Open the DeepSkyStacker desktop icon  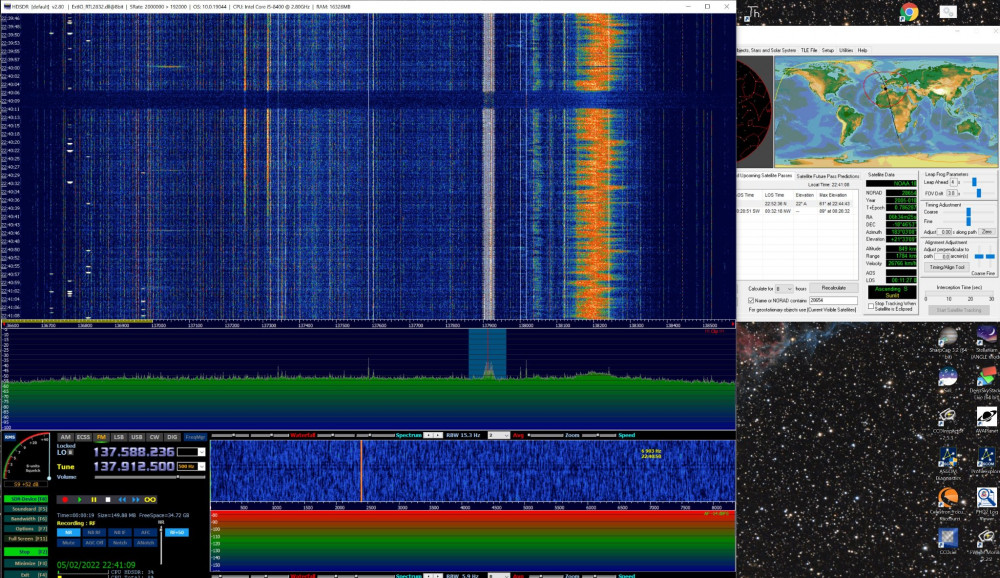pos(986,382)
